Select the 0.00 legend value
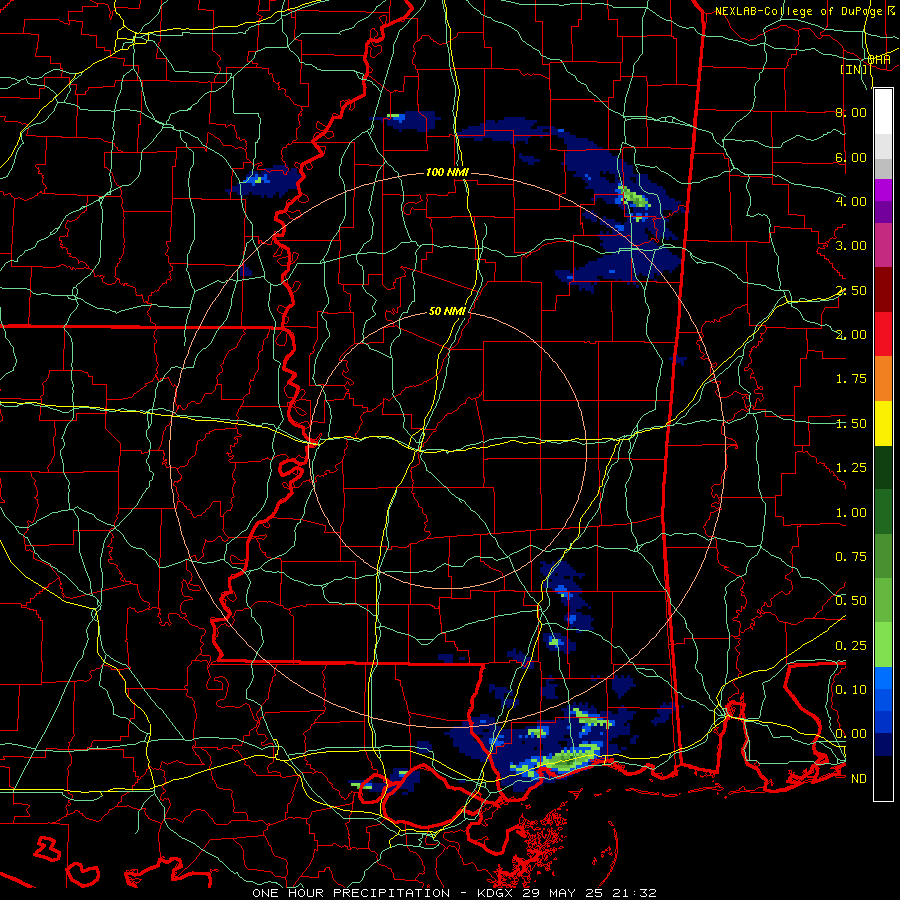The height and width of the screenshot is (900, 900). (x=851, y=734)
